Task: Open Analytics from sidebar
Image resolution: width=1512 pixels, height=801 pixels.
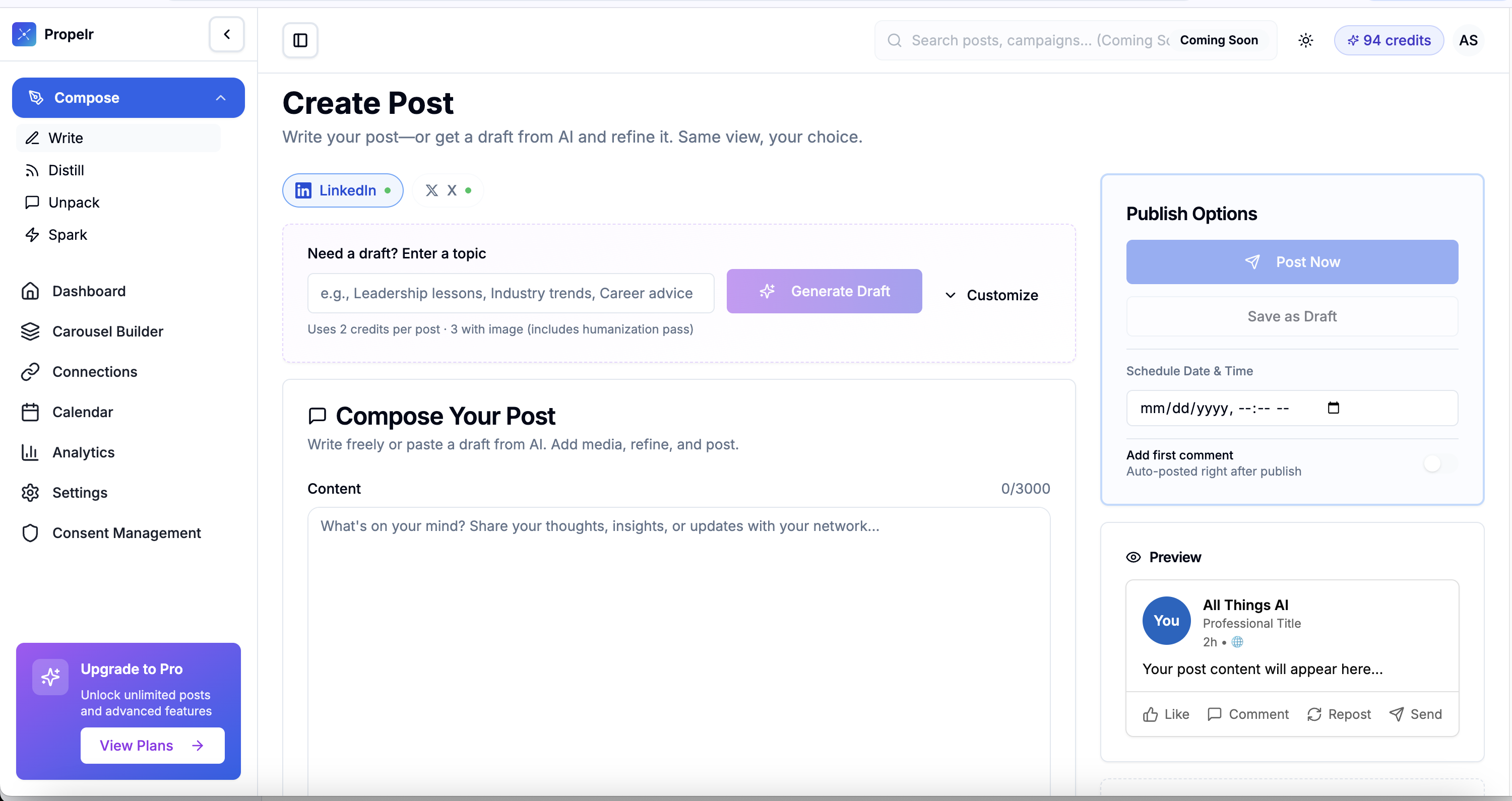Action: (83, 452)
